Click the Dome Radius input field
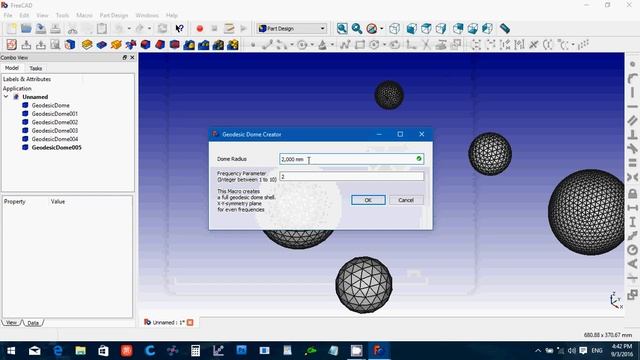Image resolution: width=640 pixels, height=360 pixels. point(351,159)
